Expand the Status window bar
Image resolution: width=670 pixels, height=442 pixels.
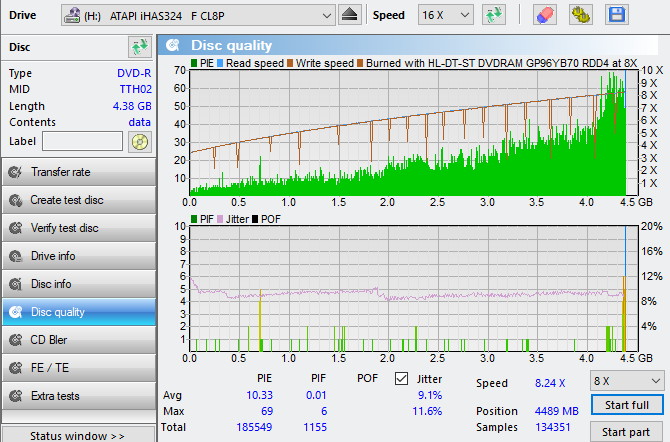pos(78,435)
